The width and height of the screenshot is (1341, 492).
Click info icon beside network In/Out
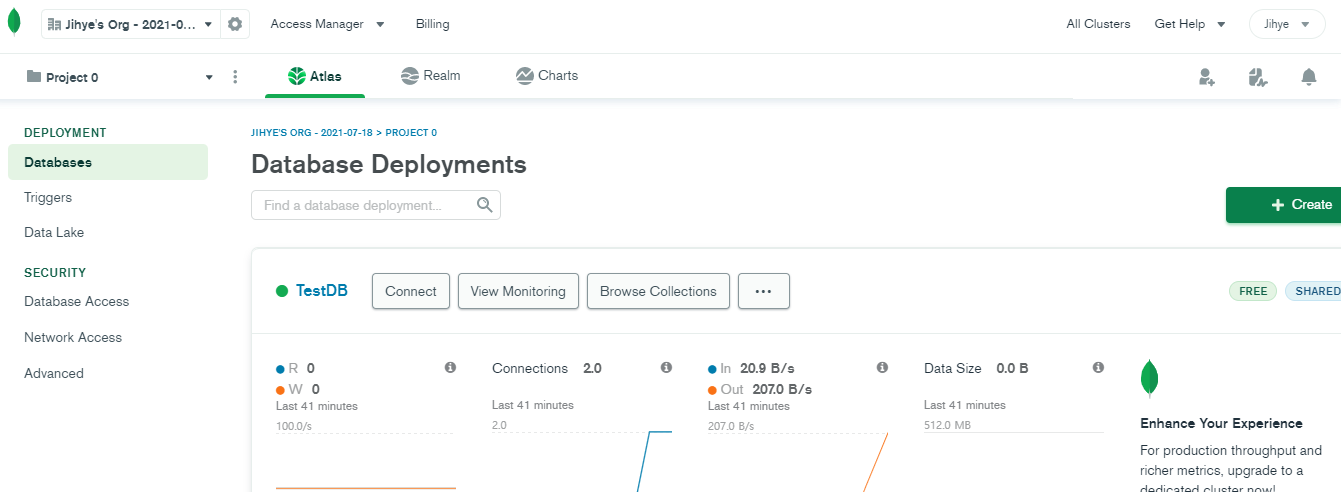pyautogui.click(x=882, y=368)
